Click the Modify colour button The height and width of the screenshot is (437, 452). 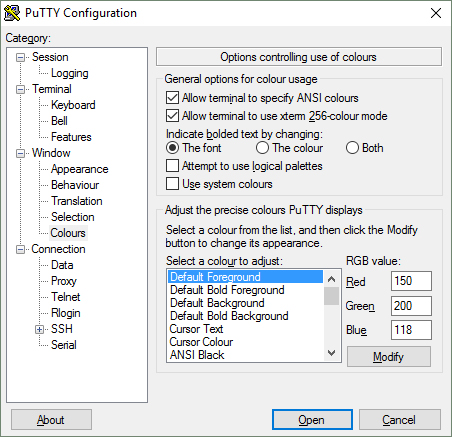click(389, 357)
